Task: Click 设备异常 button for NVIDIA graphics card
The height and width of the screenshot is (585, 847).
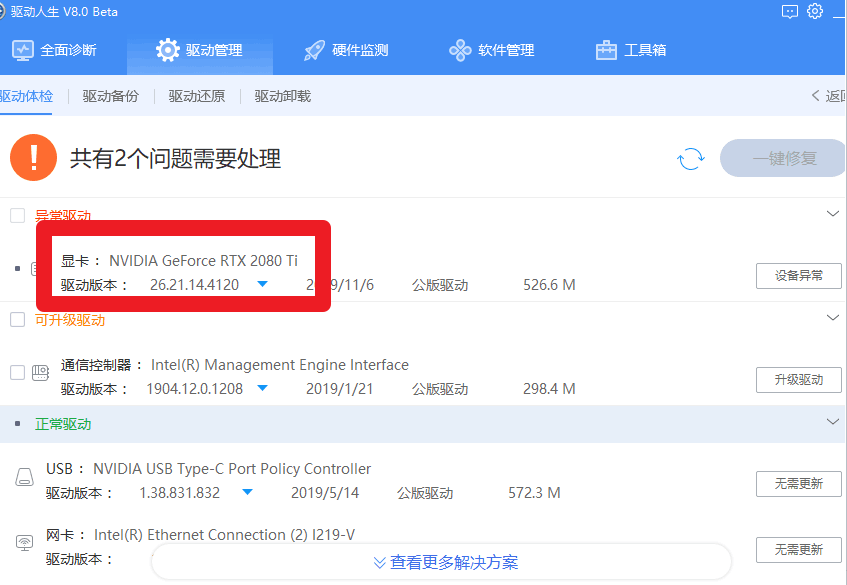Action: point(798,275)
